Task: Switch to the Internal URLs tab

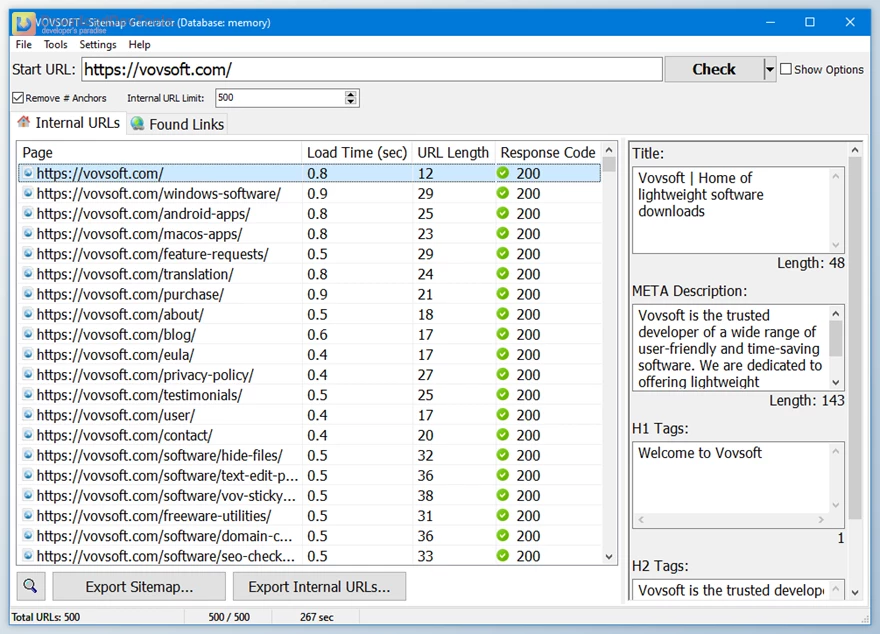Action: pos(70,123)
